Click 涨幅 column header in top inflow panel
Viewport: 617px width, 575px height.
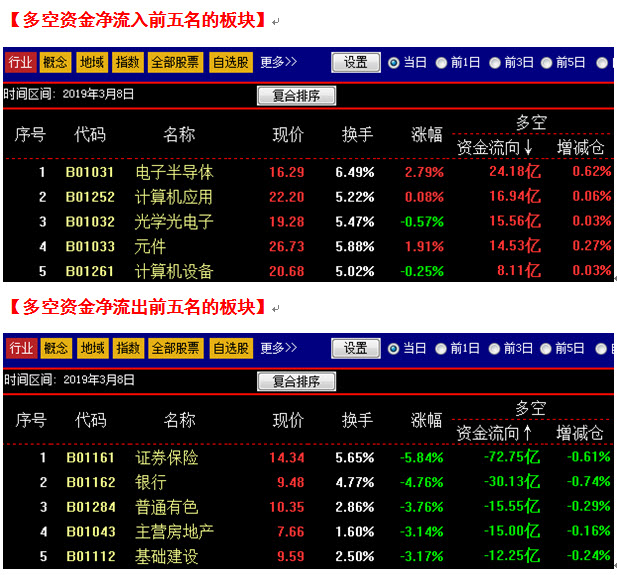427,135
